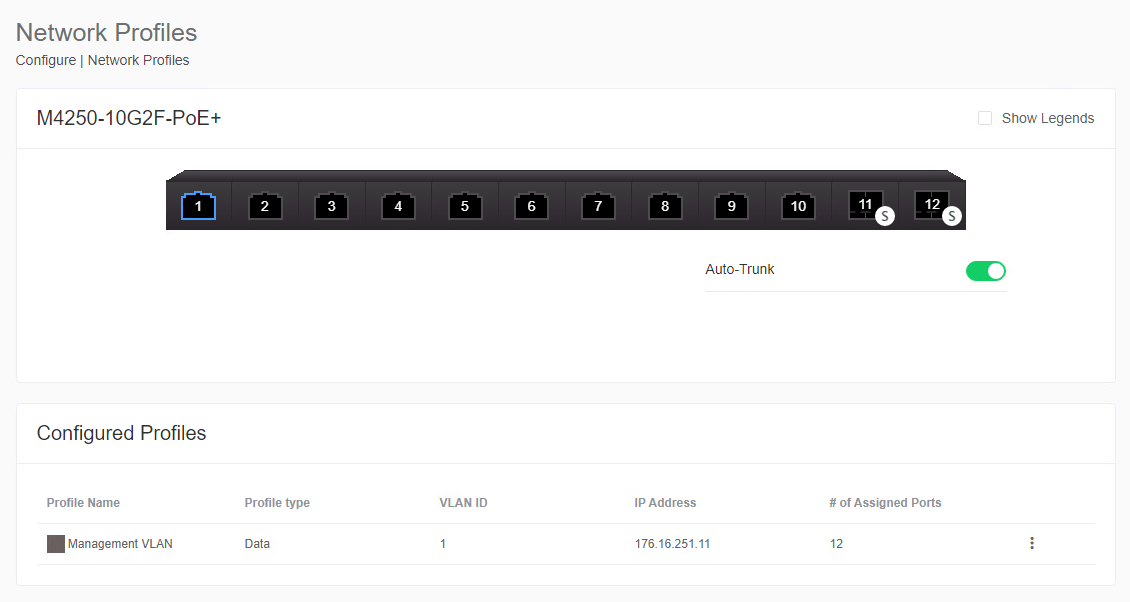Select port 7 on the switch
Viewport: 1130px width, 602px height.
[598, 206]
